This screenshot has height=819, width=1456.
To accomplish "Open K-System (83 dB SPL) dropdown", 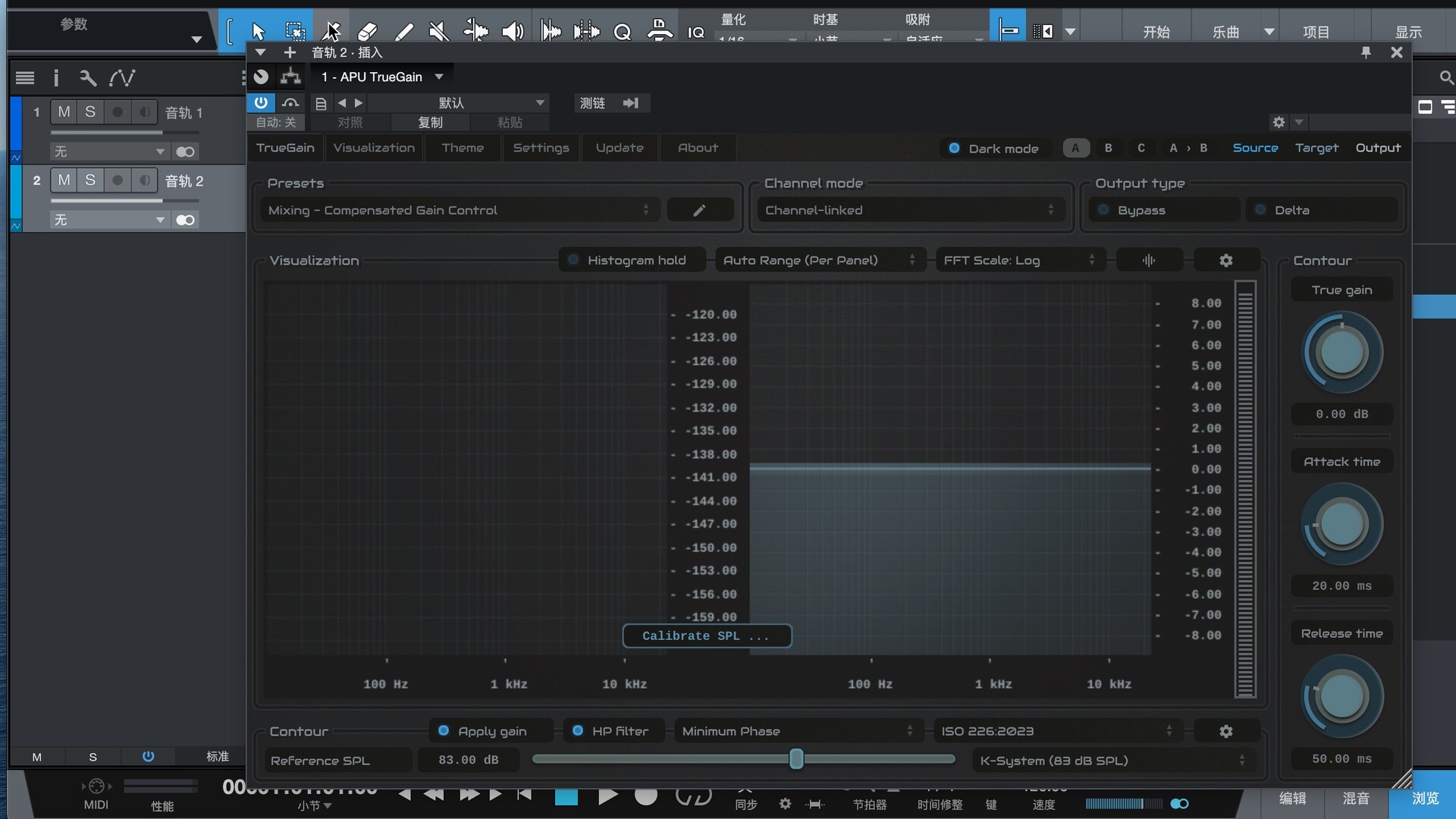I will pos(1112,760).
